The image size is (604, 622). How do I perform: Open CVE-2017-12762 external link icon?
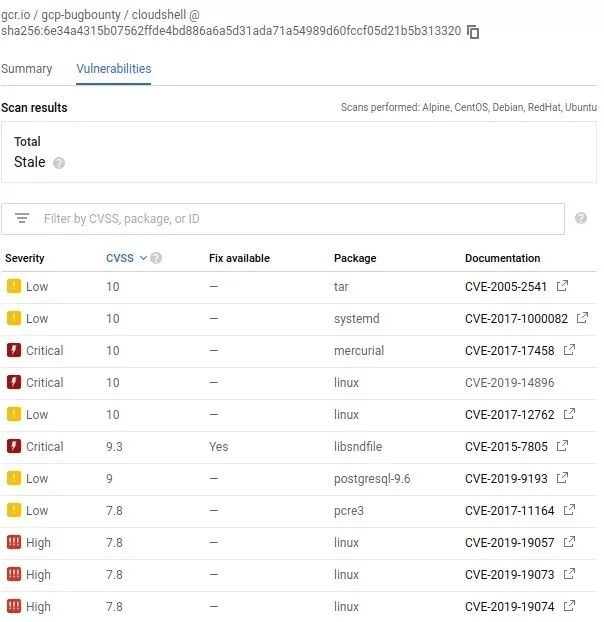point(569,414)
